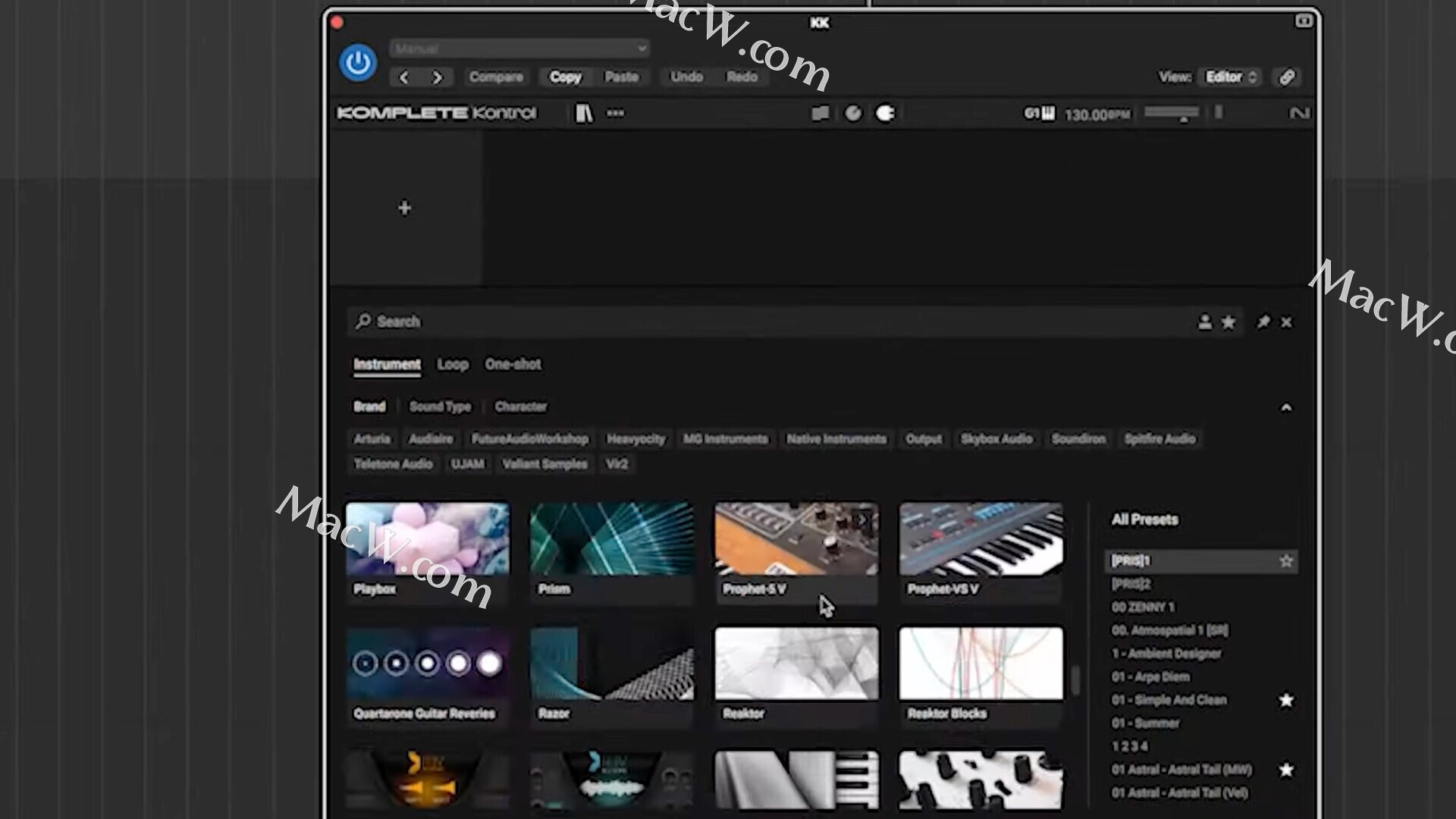The image size is (1456, 819).
Task: Pin the browser panel
Action: [x=1263, y=322]
